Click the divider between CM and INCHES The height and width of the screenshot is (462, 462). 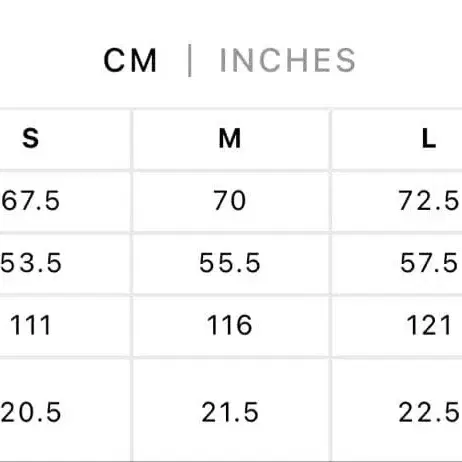pos(190,60)
